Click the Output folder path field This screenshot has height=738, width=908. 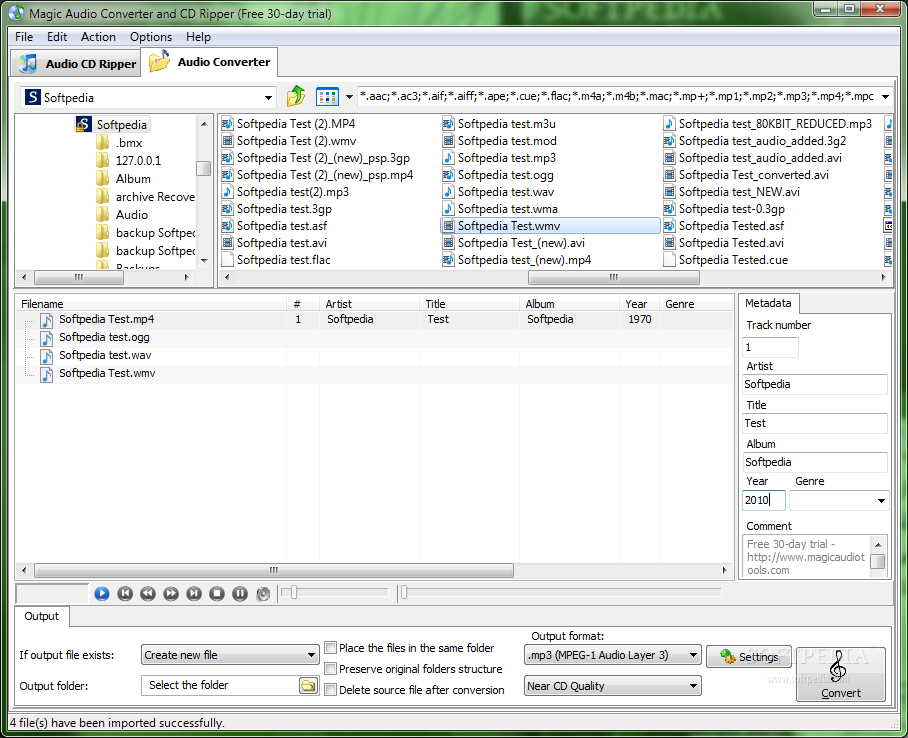(x=220, y=685)
